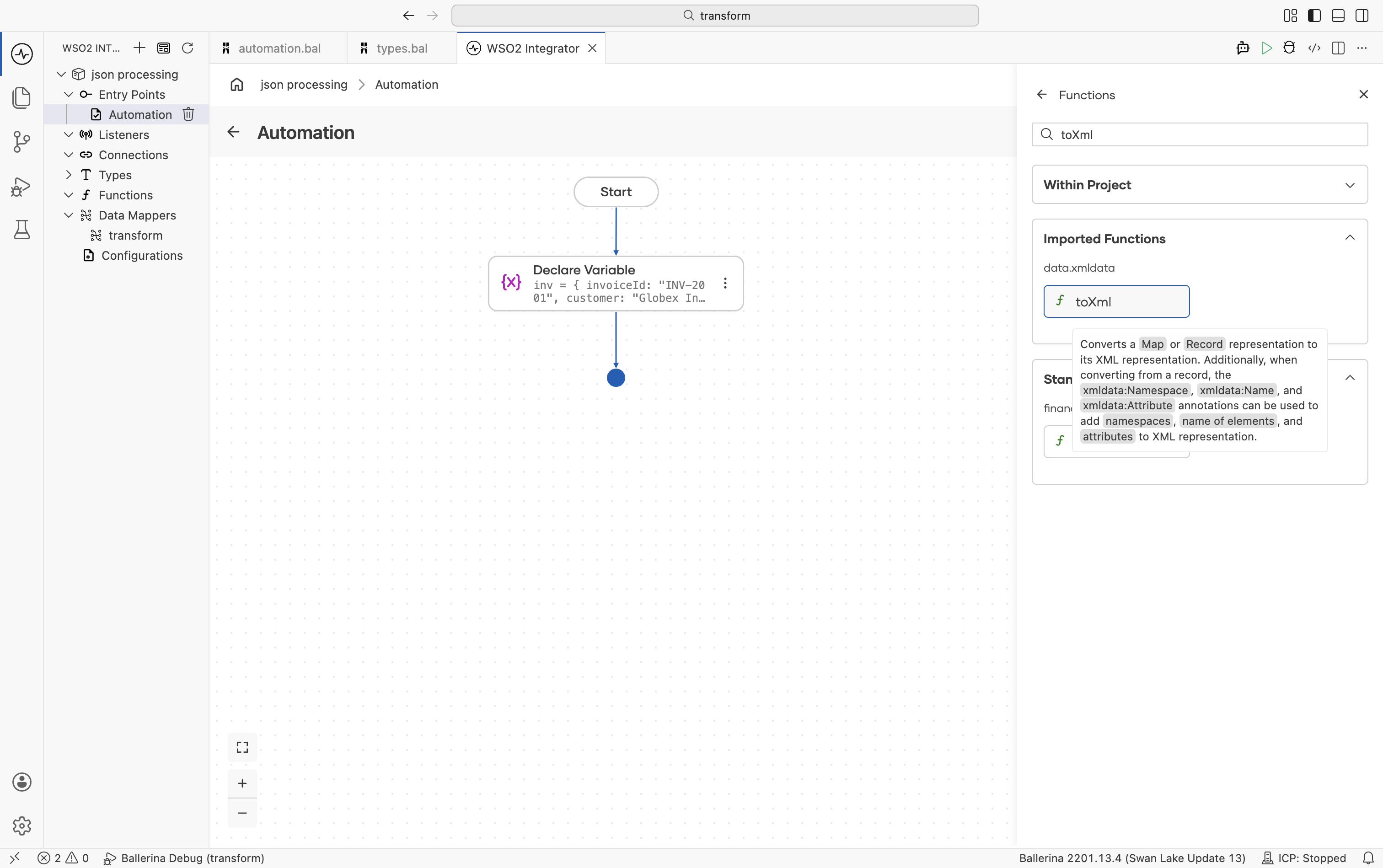Open errors and warnings in status bar
The width and height of the screenshot is (1383, 868).
pyautogui.click(x=63, y=858)
